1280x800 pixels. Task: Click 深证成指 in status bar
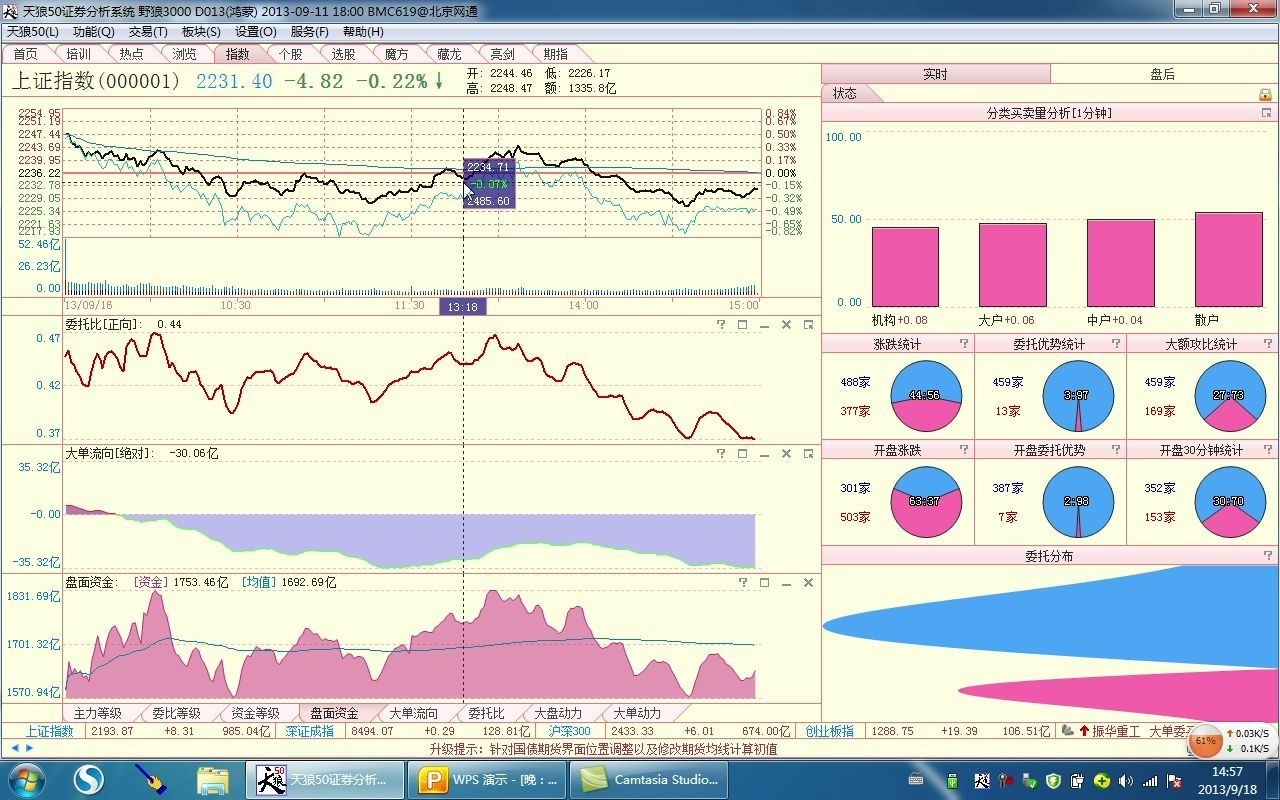tap(310, 731)
